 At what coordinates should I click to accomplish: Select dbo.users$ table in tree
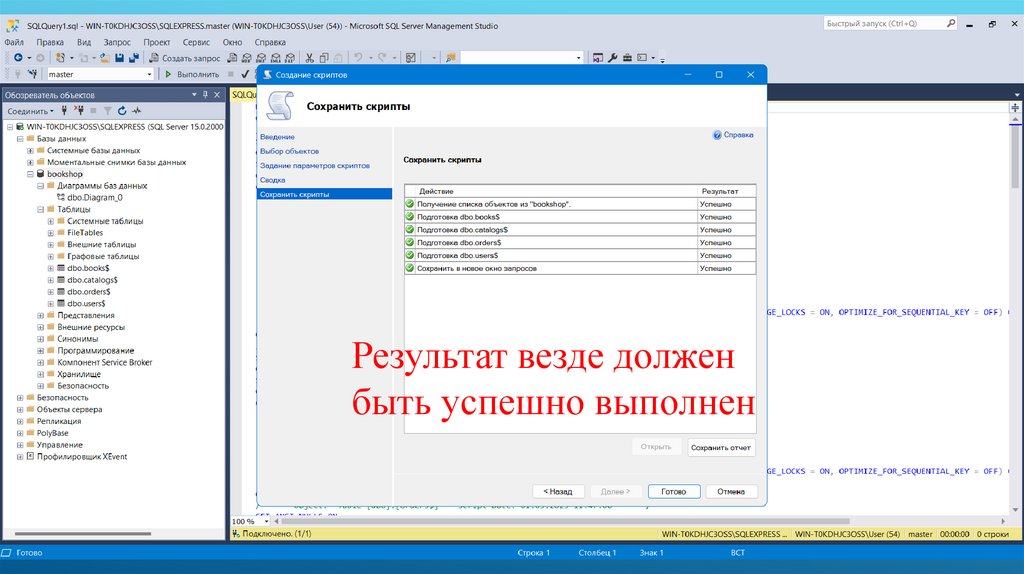click(86, 304)
